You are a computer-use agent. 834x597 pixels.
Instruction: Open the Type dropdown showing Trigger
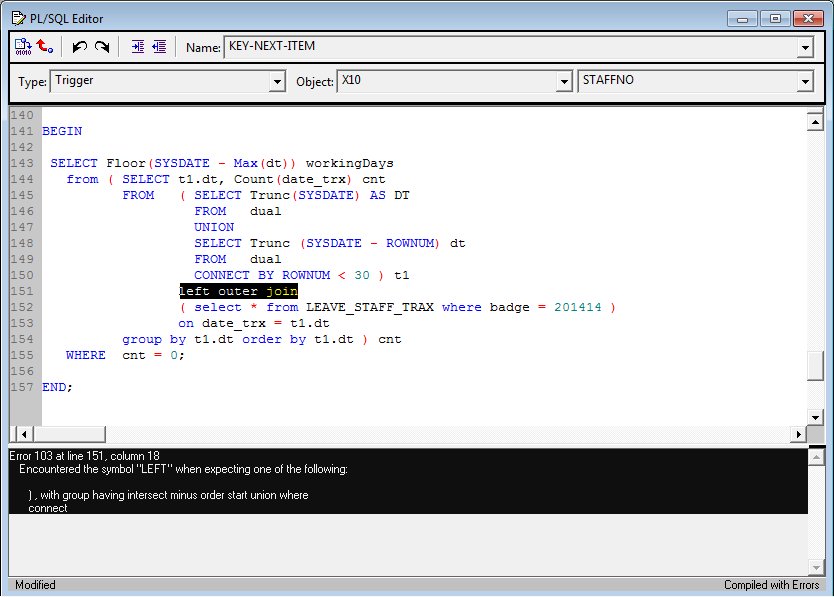point(278,82)
